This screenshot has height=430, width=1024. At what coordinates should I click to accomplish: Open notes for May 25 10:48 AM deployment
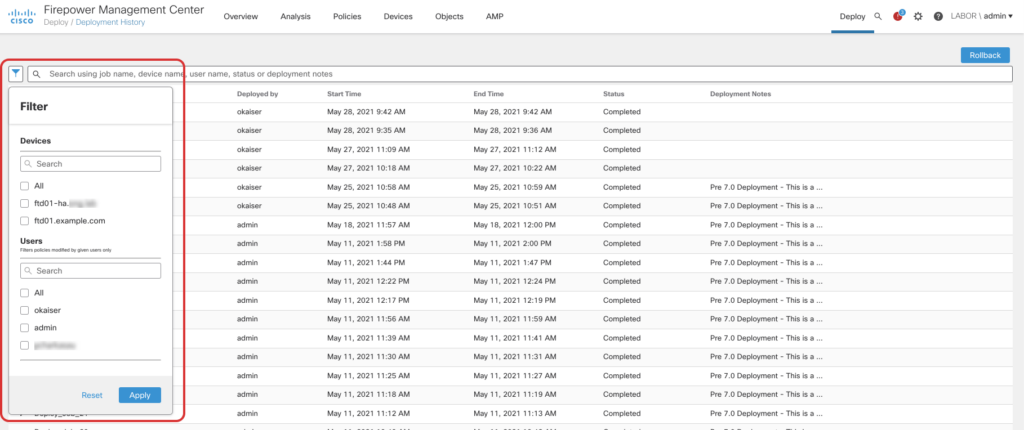pos(766,206)
